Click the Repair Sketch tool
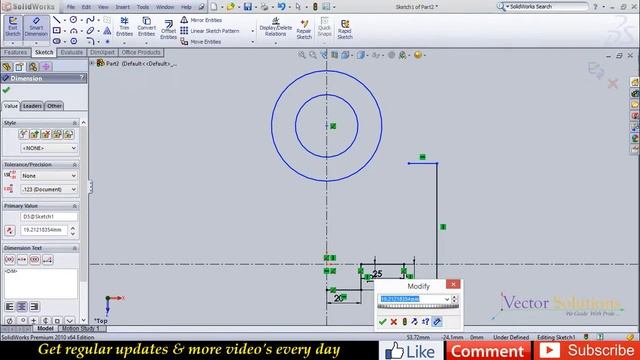Screen dimensions: 640x360 point(304,29)
